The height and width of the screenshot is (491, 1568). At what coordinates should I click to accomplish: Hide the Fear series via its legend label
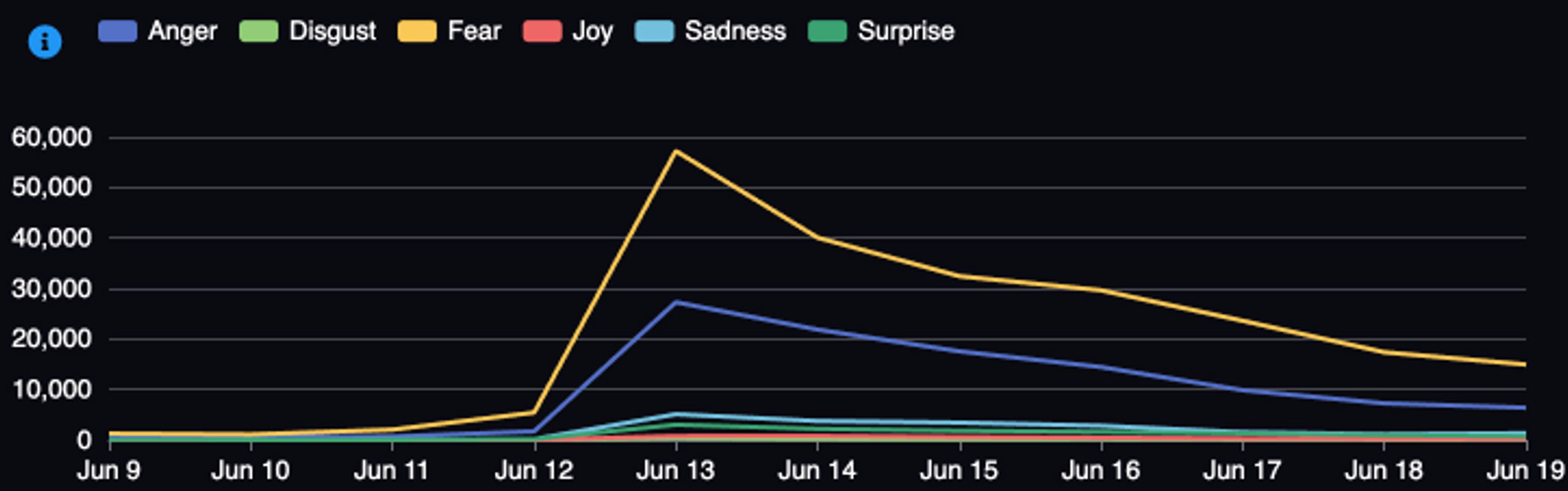tap(474, 31)
